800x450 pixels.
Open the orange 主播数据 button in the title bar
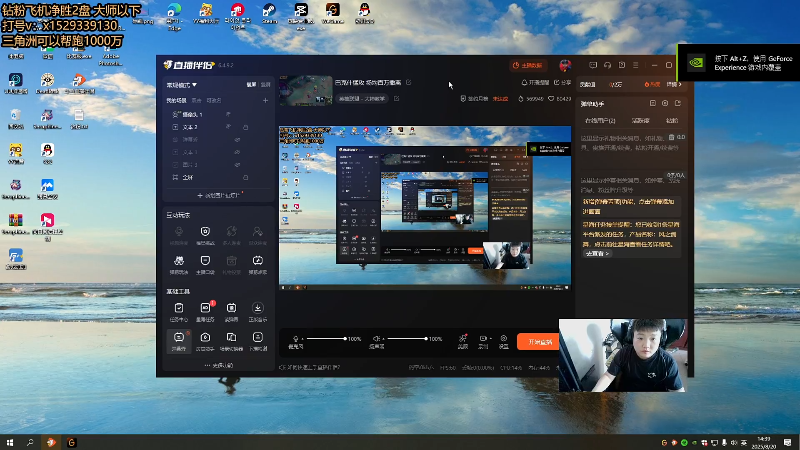(x=527, y=65)
